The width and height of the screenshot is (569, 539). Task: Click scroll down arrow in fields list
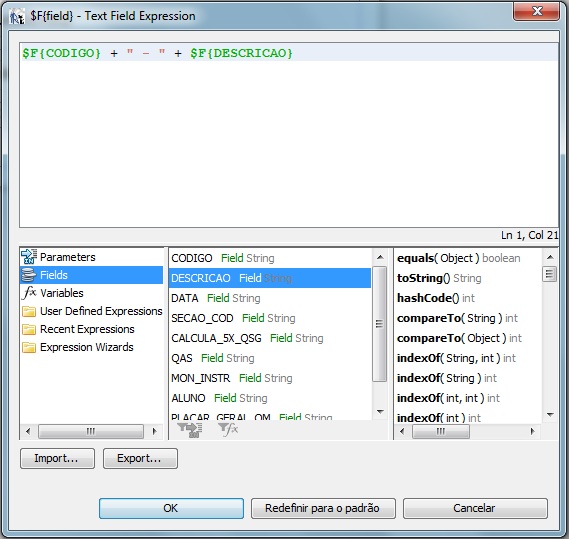coord(380,411)
